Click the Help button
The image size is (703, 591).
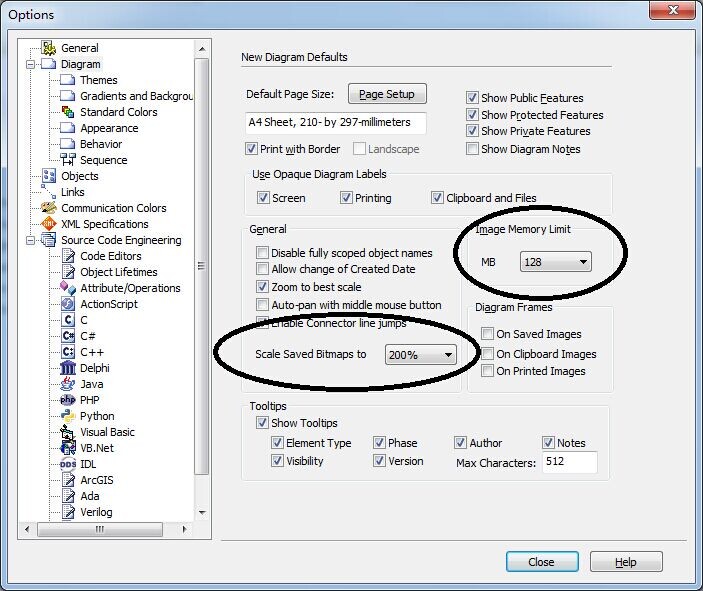pos(626,561)
